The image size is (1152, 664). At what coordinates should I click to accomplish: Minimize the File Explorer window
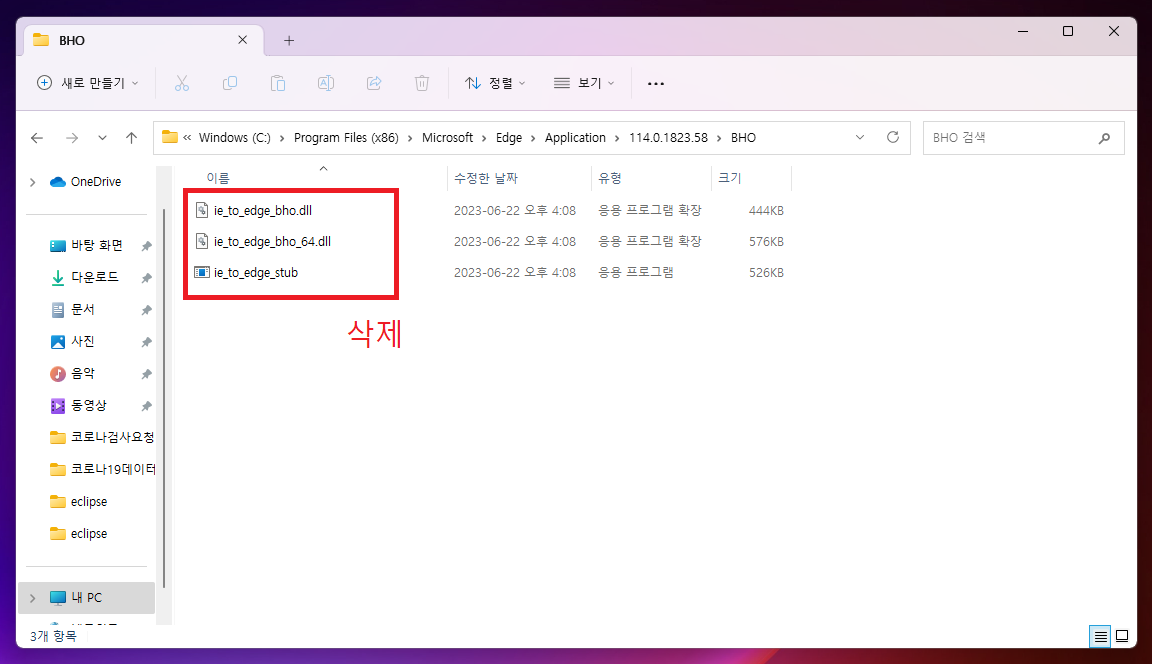pos(1023,31)
